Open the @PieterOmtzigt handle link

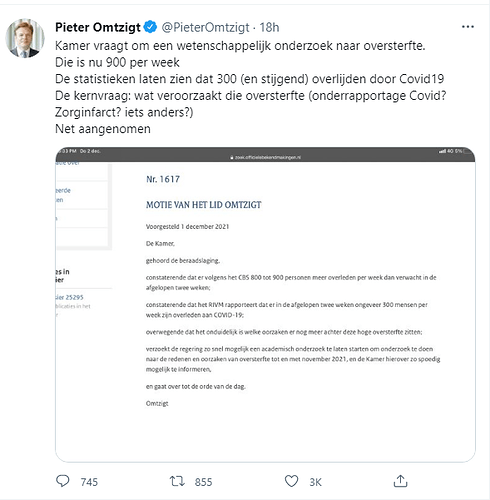pyautogui.click(x=206, y=27)
